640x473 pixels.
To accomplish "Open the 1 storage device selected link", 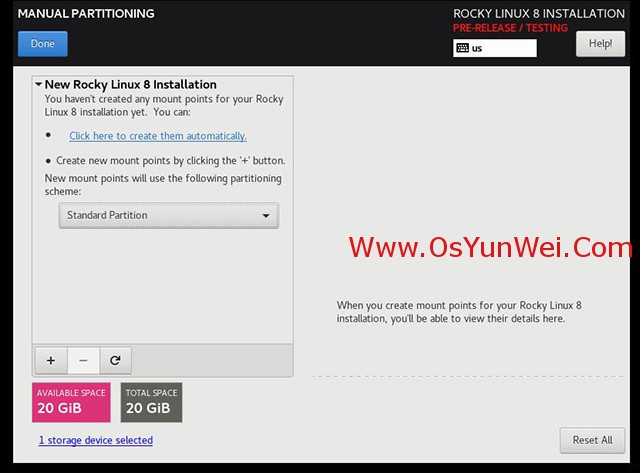I will pyautogui.click(x=96, y=440).
